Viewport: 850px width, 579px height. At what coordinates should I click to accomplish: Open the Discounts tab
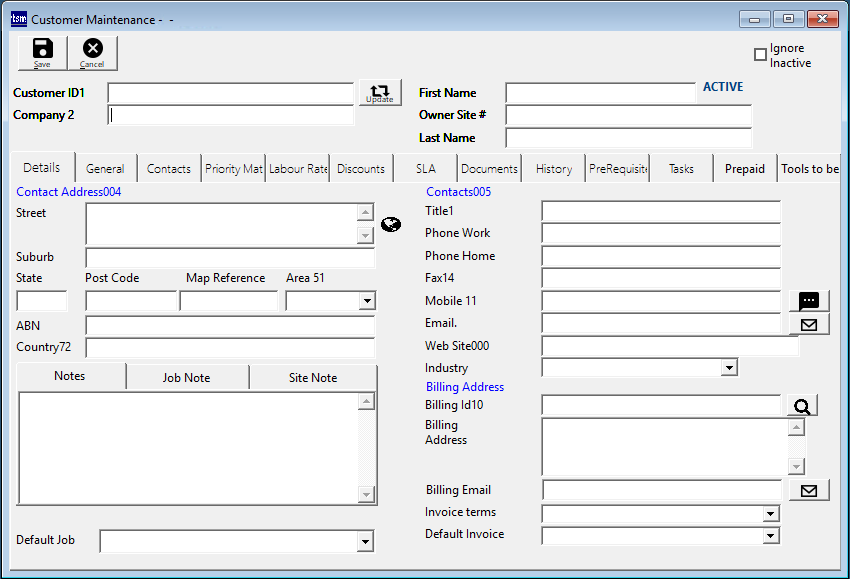361,169
